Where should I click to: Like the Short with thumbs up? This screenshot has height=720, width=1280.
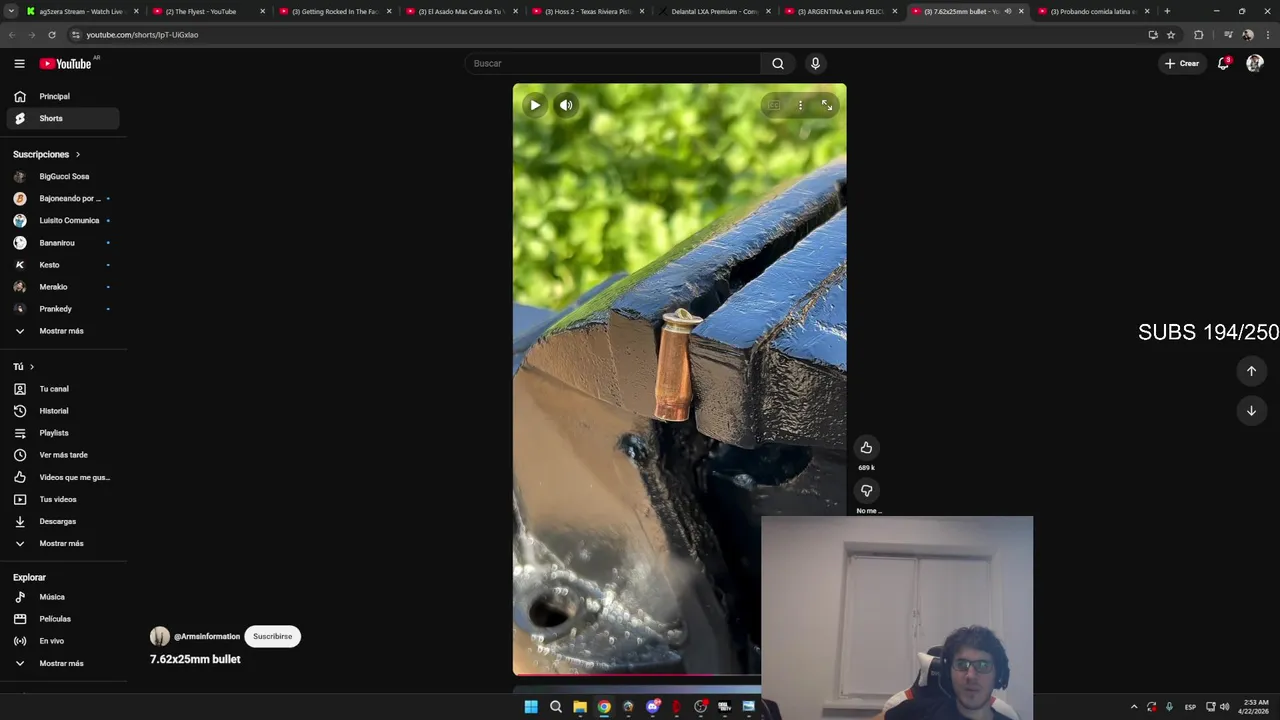pos(866,447)
